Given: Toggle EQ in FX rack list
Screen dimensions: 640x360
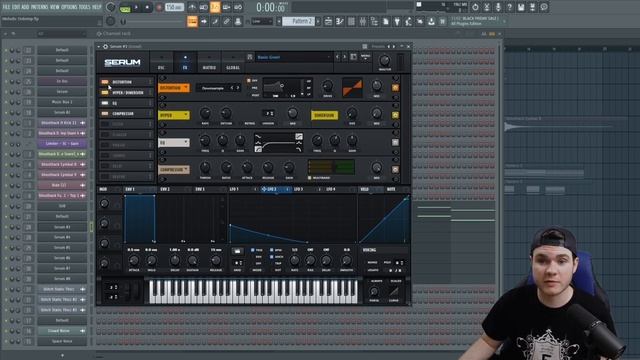Looking at the screenshot, I should tap(105, 103).
